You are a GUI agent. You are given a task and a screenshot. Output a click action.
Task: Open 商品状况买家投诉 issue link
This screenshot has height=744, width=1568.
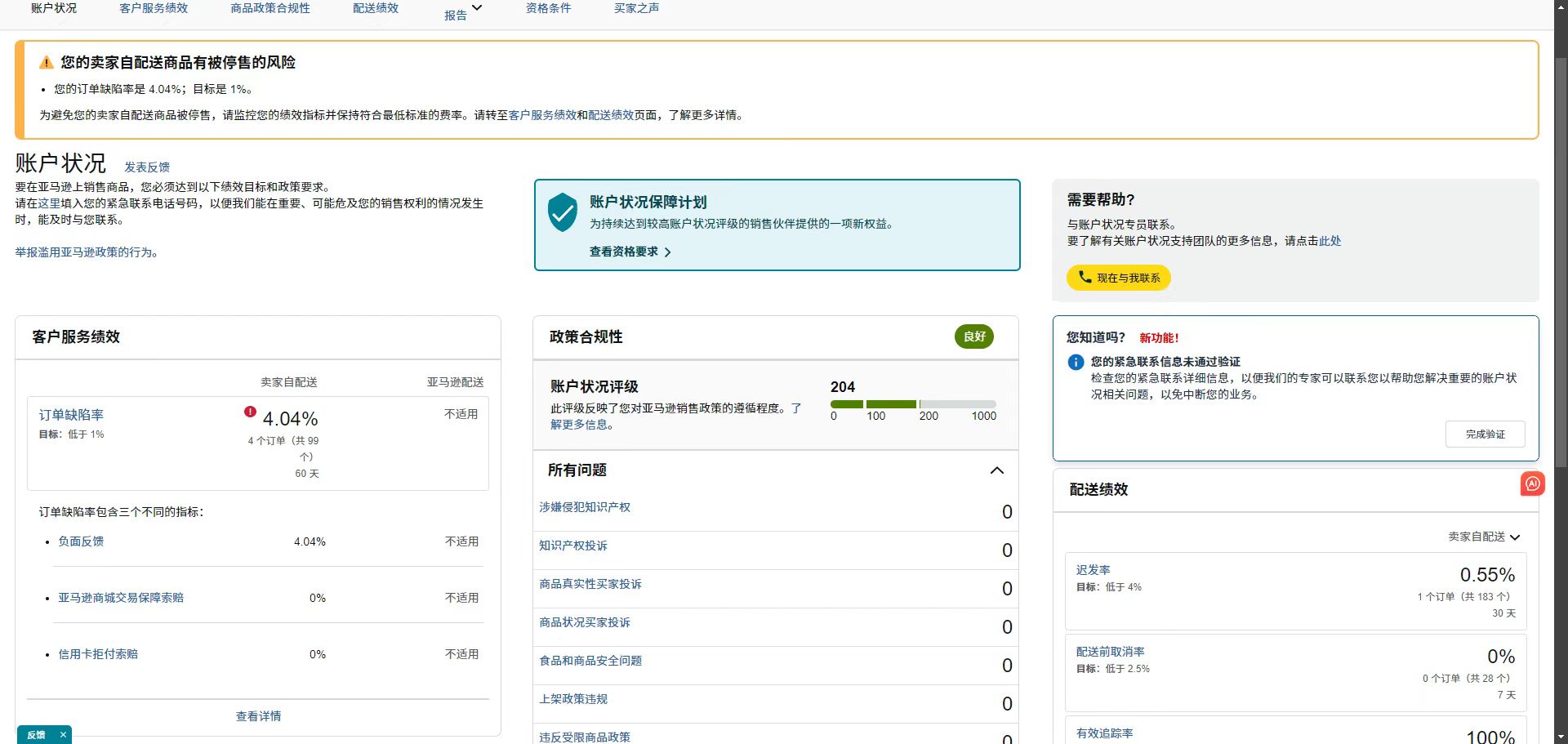(585, 622)
